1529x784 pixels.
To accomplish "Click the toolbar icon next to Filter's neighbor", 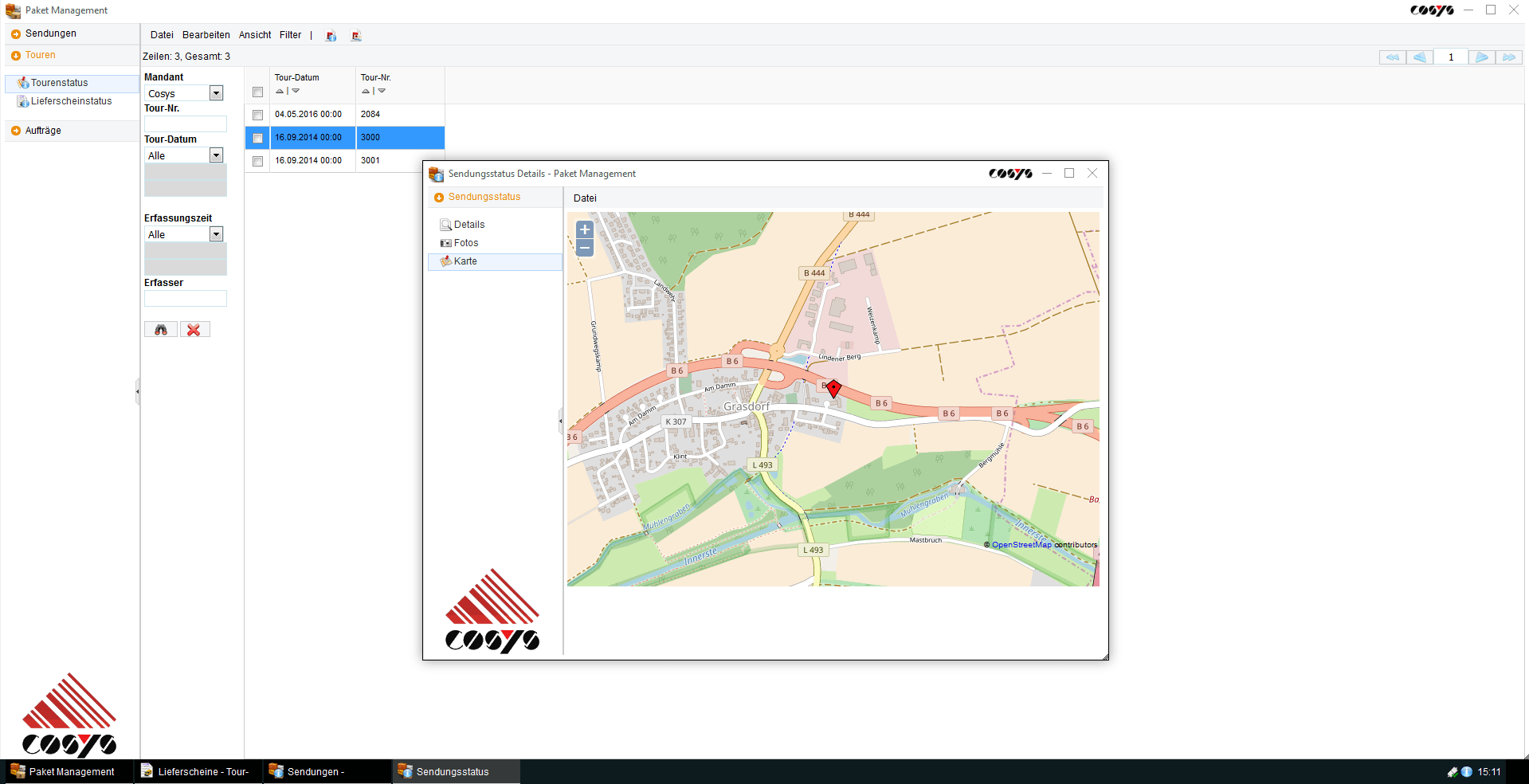I will pos(356,36).
